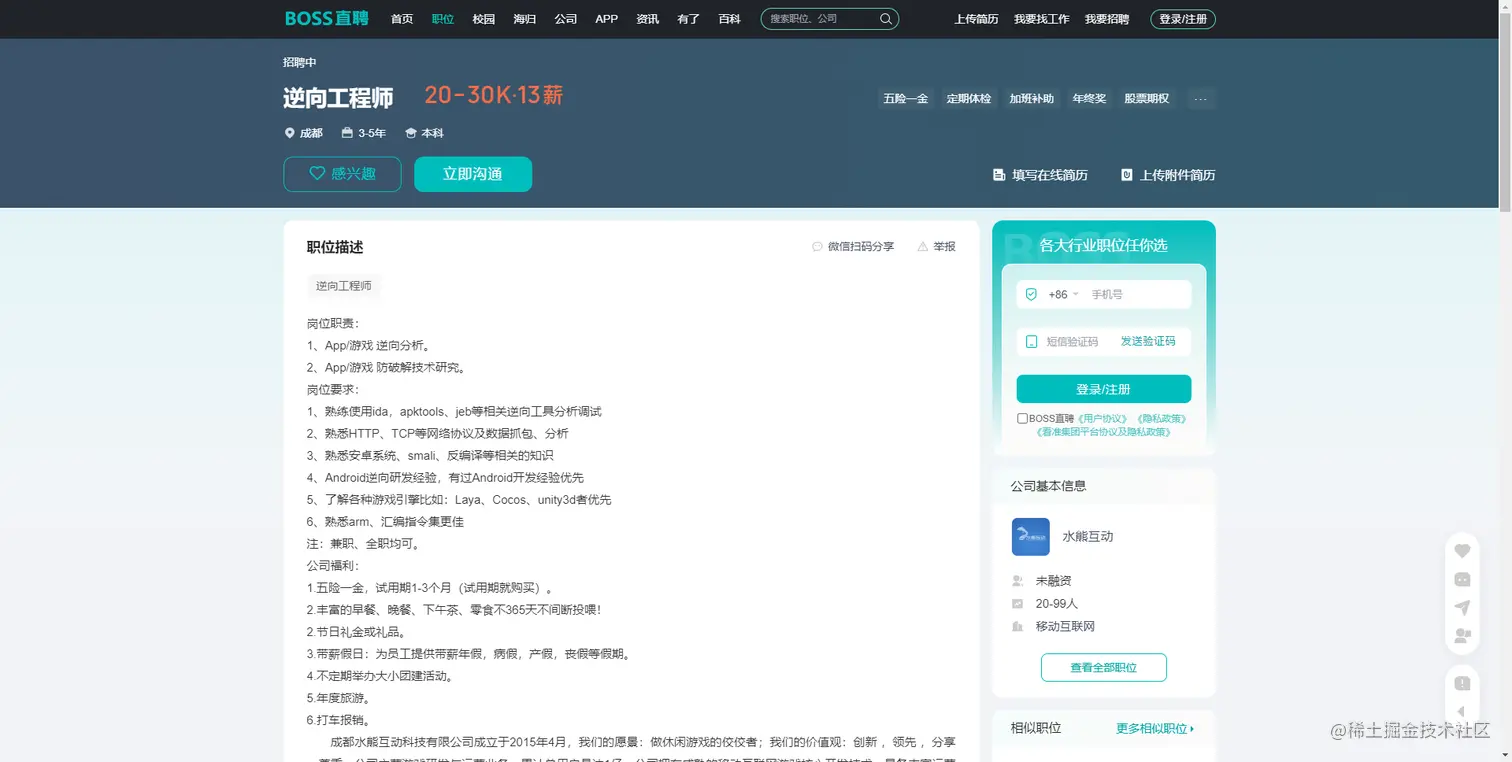This screenshot has height=762, width=1512.
Task: Click the phone icon in SMS code field
Action: (1031, 341)
